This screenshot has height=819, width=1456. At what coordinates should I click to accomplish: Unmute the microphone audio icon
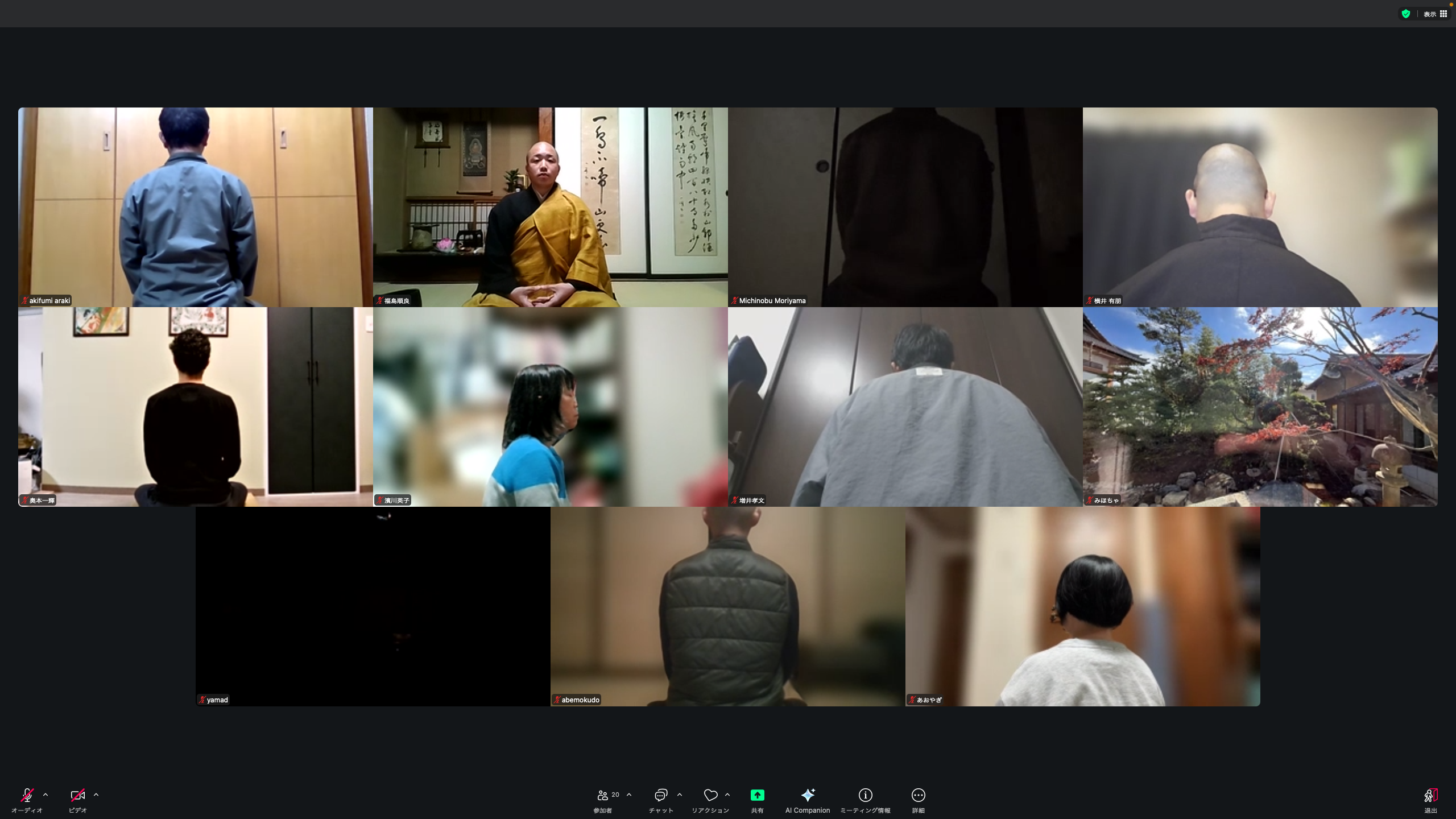27,795
